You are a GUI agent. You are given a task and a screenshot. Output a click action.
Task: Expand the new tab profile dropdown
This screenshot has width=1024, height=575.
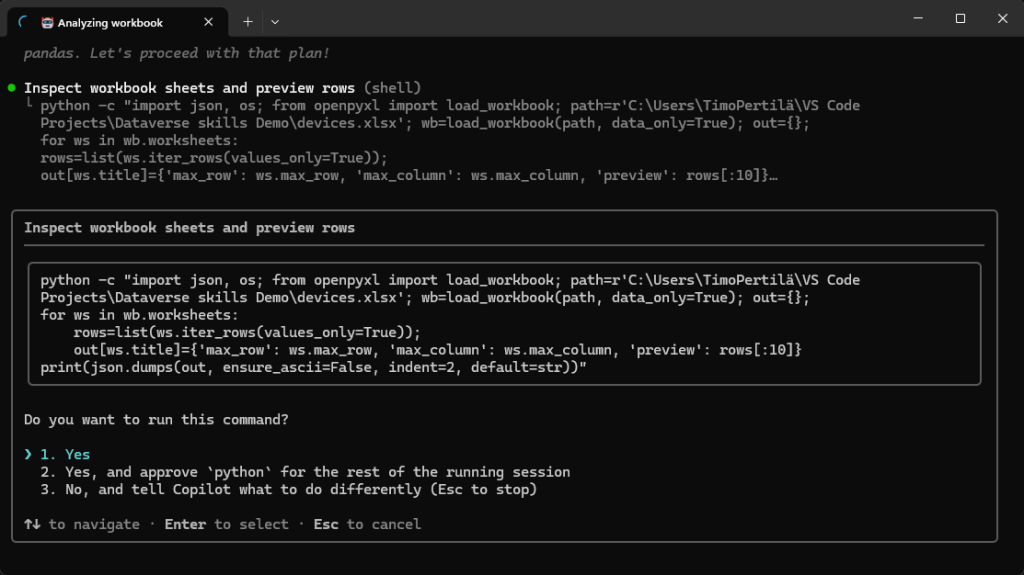[275, 21]
